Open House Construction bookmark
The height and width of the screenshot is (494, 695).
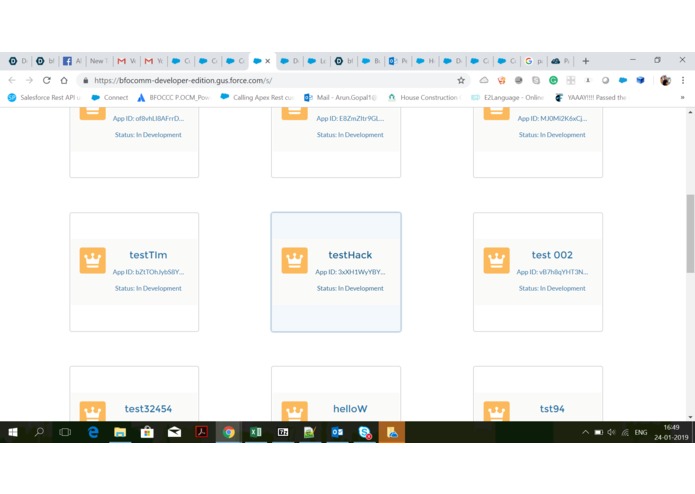[x=425, y=97]
